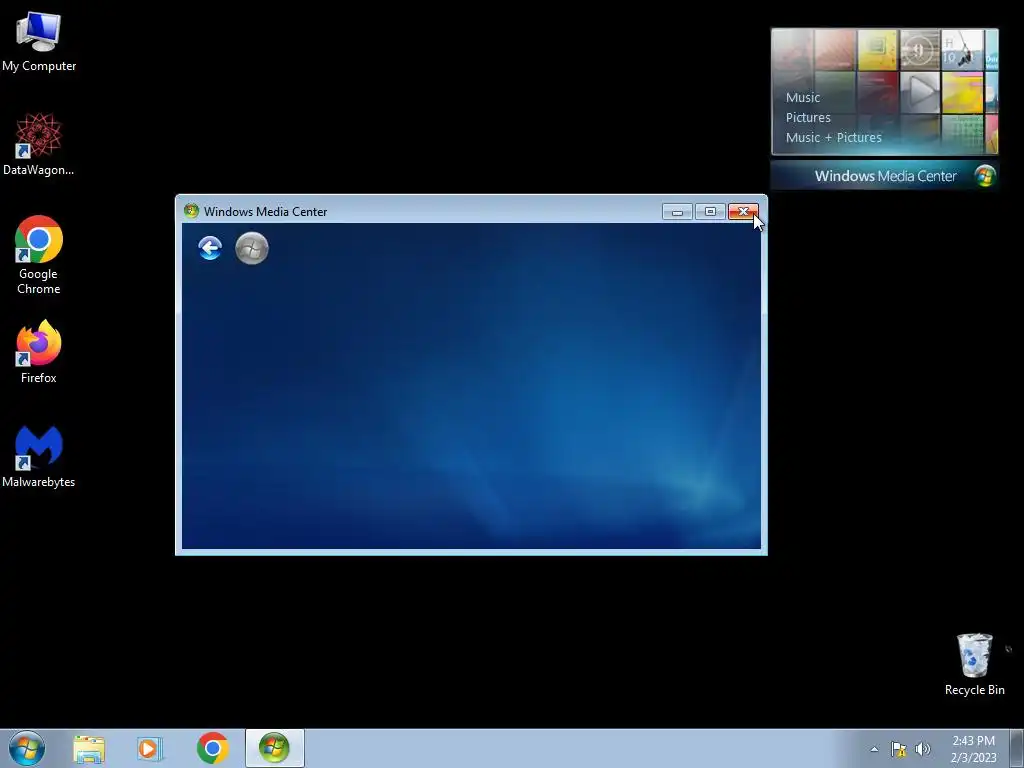Open the DataWagon desktop shortcut
The width and height of the screenshot is (1024, 768).
[39, 144]
